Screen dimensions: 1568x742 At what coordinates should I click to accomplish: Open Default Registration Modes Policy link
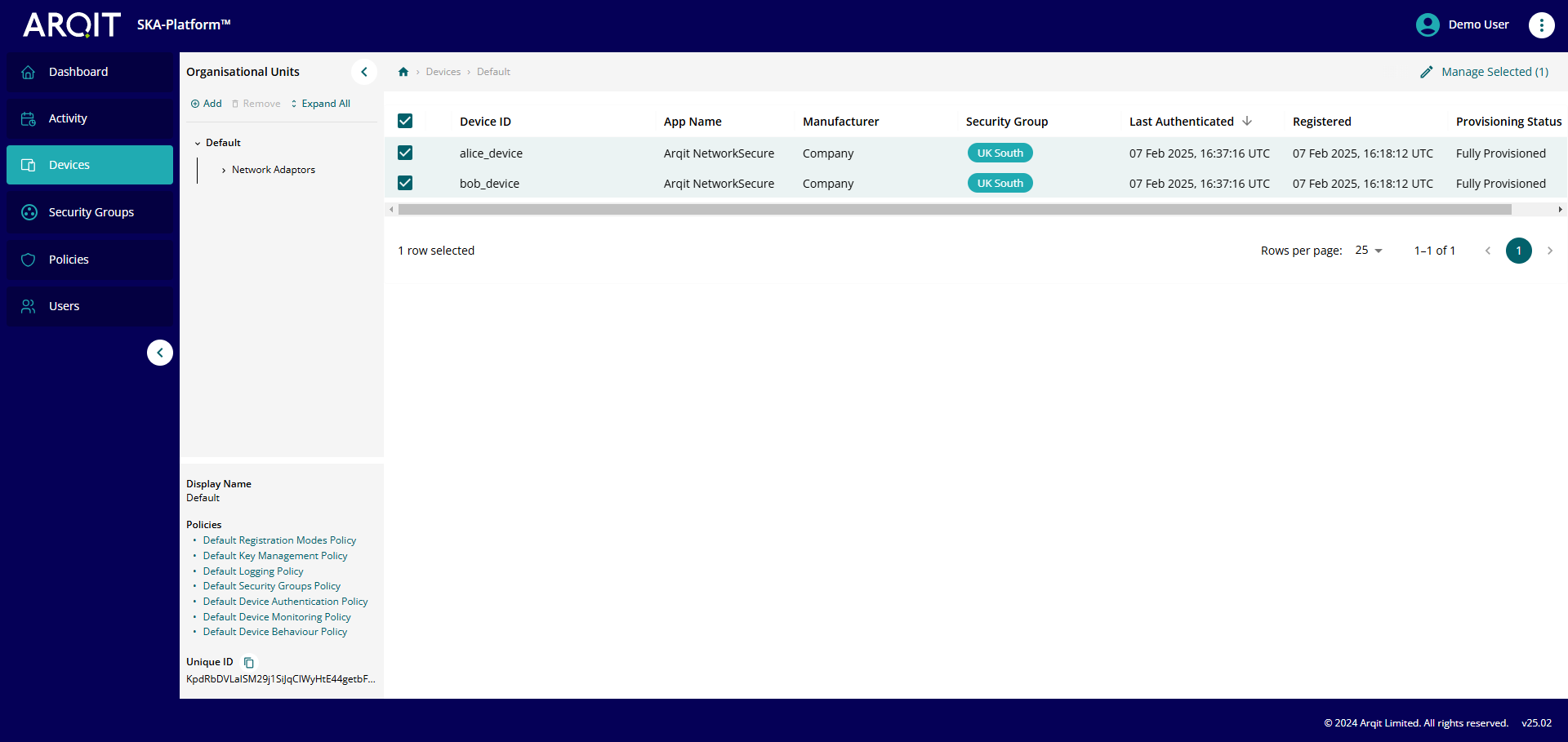pos(279,540)
